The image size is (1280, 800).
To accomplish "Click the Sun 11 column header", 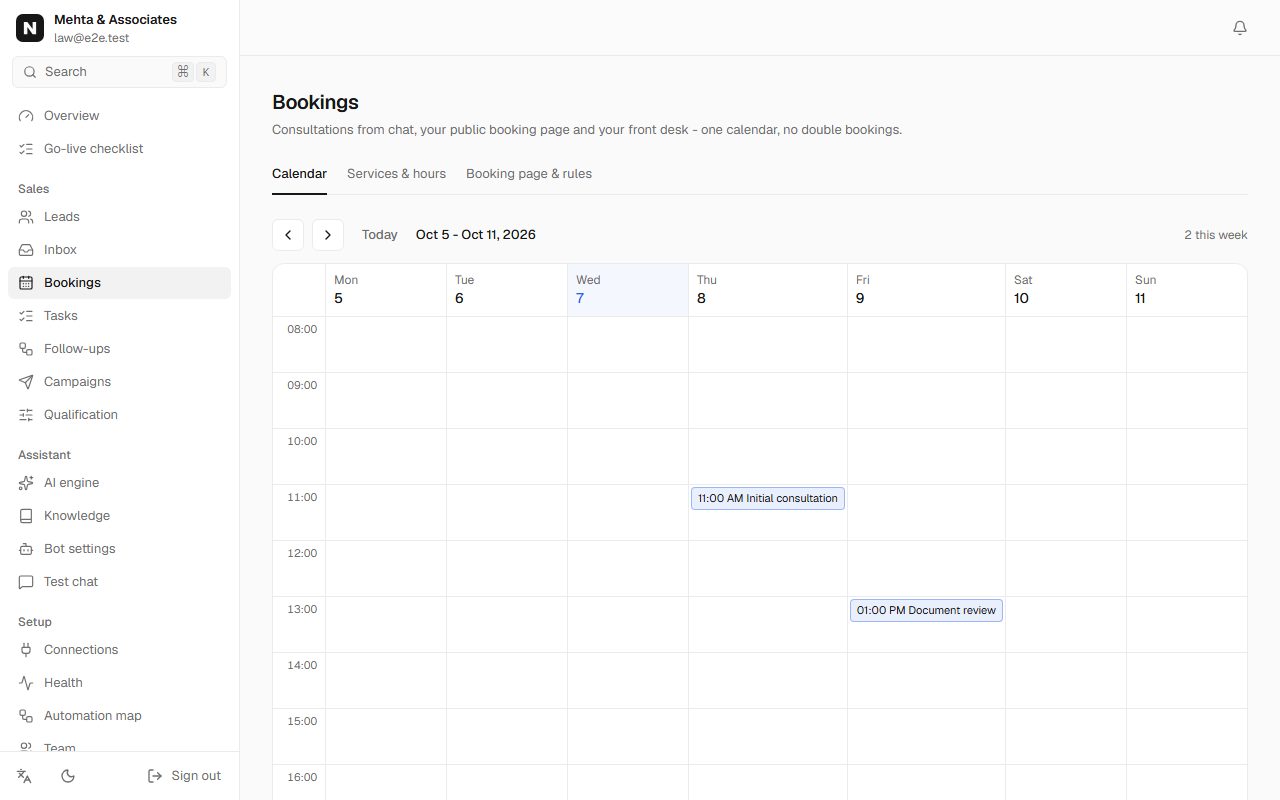I will point(1187,290).
